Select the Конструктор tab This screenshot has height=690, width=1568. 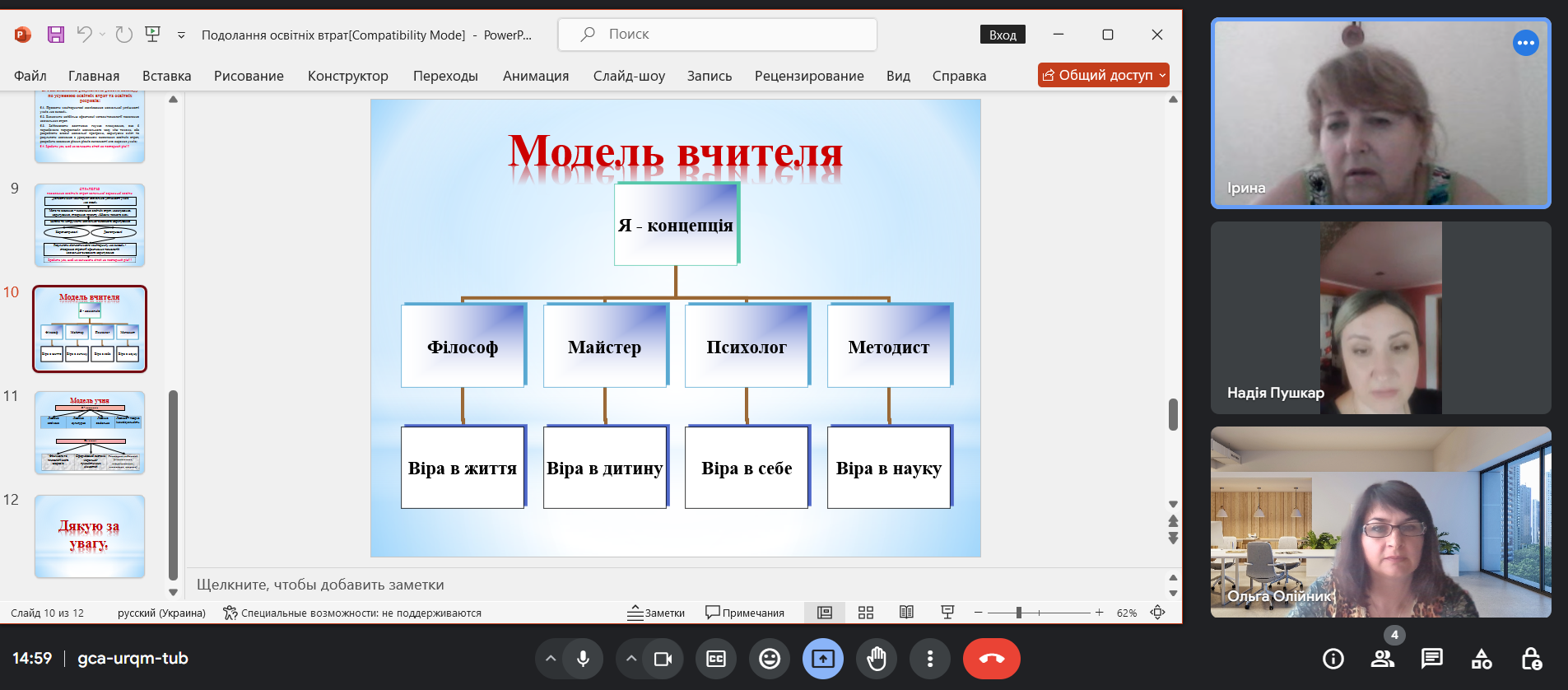347,76
